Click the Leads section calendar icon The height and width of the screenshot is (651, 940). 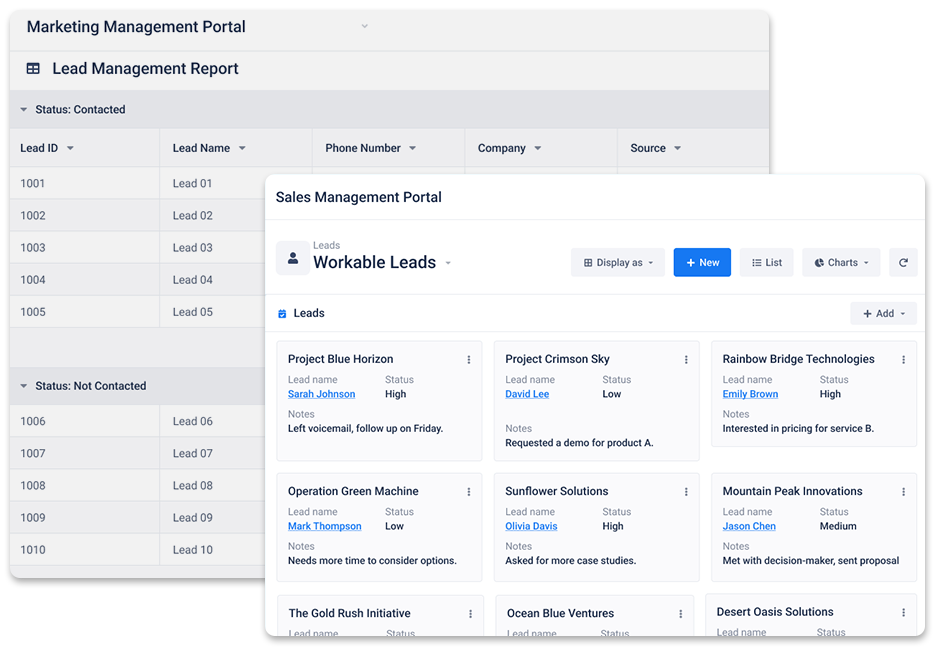click(282, 314)
